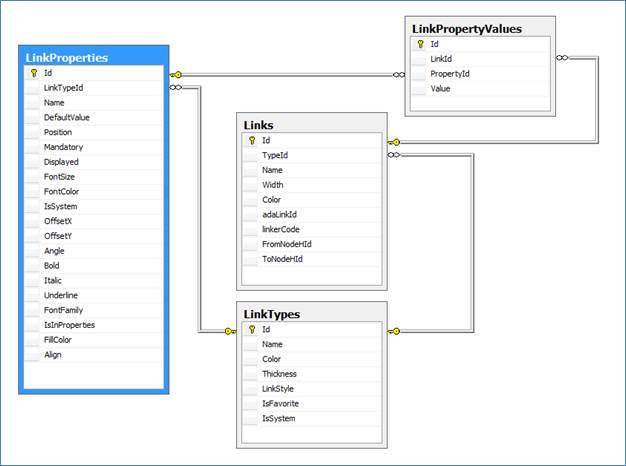
Task: Click the primary key icon in LinkProperties table
Action: pos(33,73)
